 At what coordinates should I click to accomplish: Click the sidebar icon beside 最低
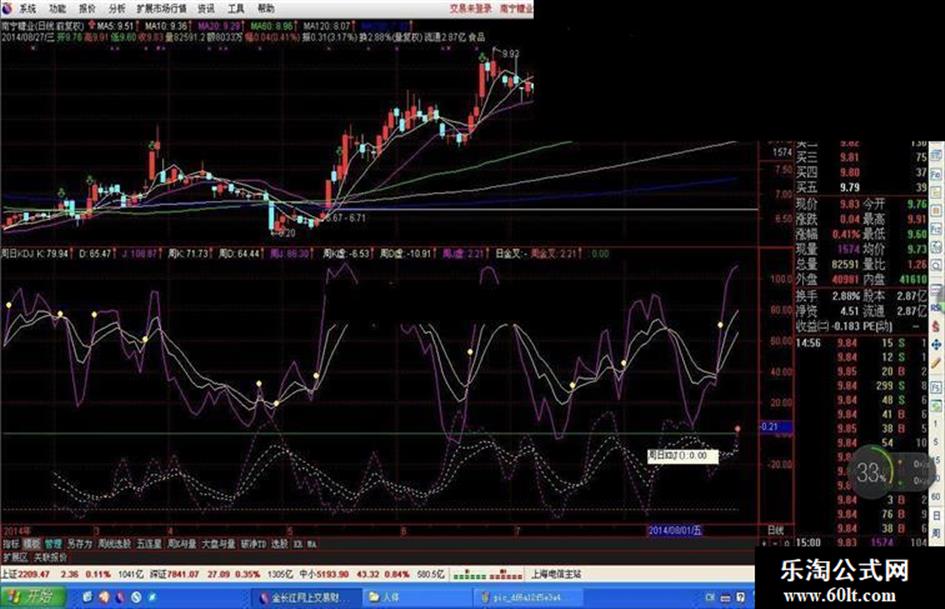click(x=936, y=229)
